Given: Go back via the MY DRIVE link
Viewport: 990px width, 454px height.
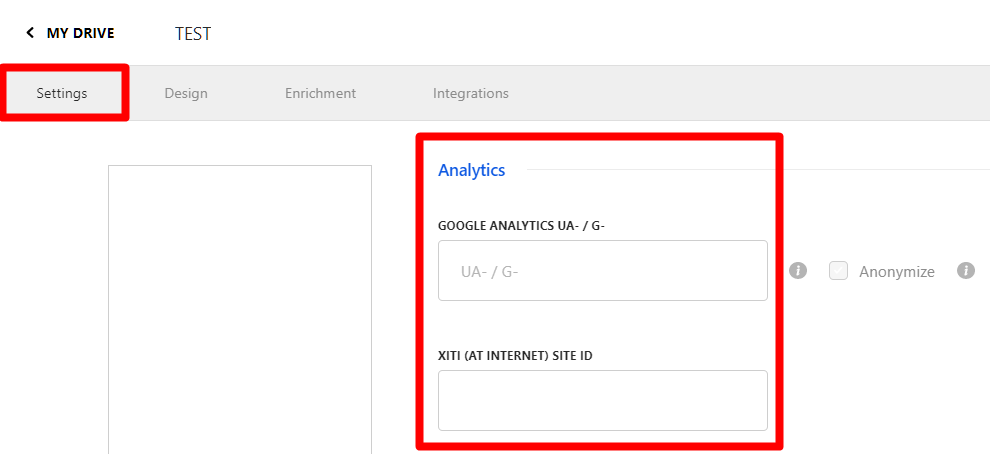Looking at the screenshot, I should pyautogui.click(x=80, y=33).
